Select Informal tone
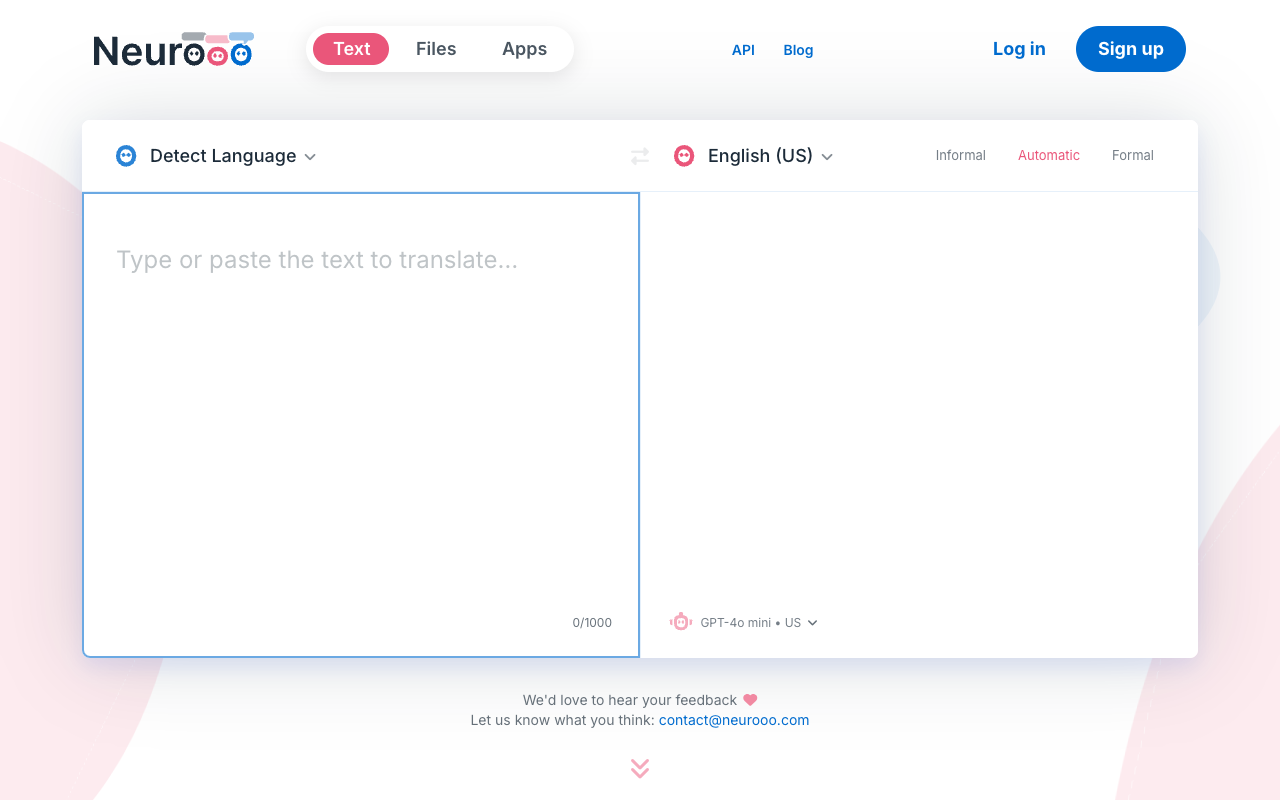The image size is (1280, 800). [961, 155]
